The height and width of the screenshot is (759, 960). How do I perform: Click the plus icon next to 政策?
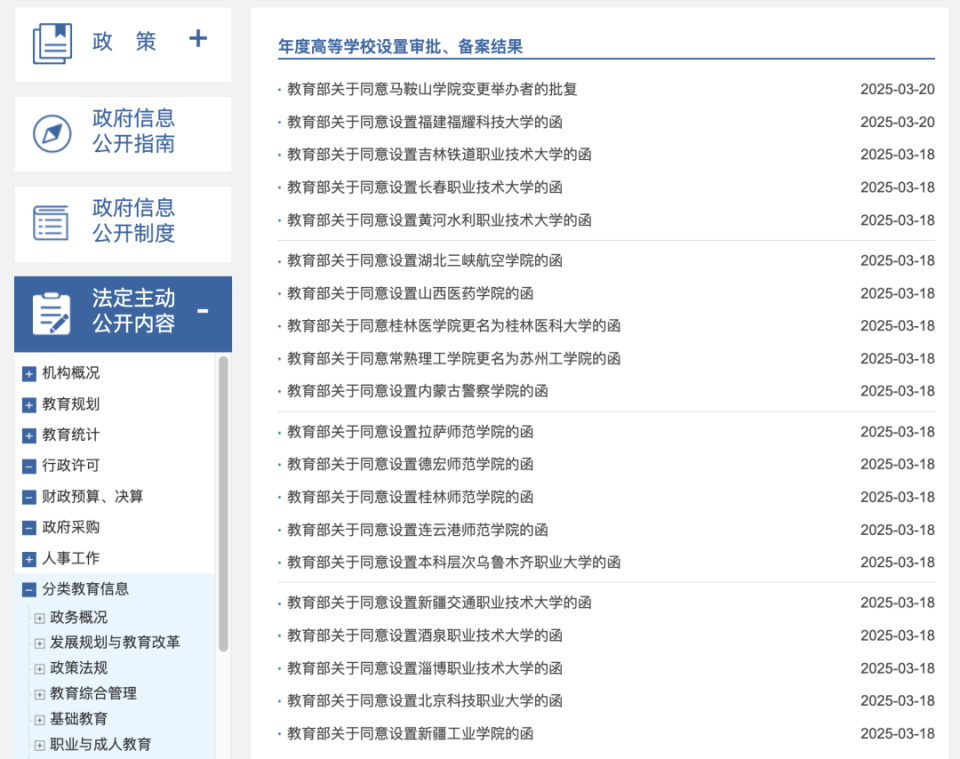tap(198, 38)
